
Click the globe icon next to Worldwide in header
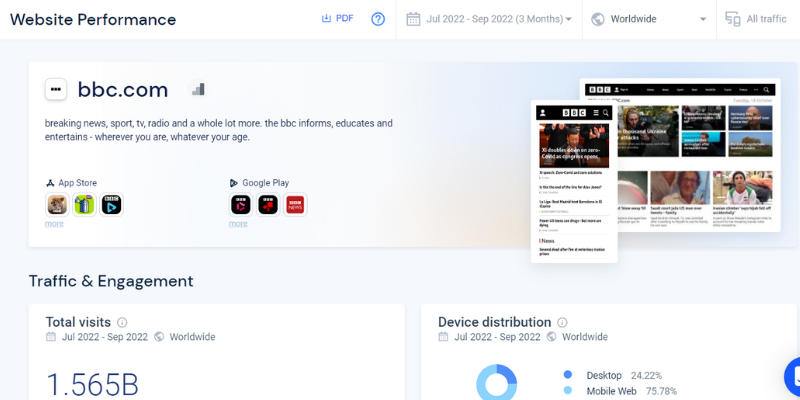click(x=598, y=19)
